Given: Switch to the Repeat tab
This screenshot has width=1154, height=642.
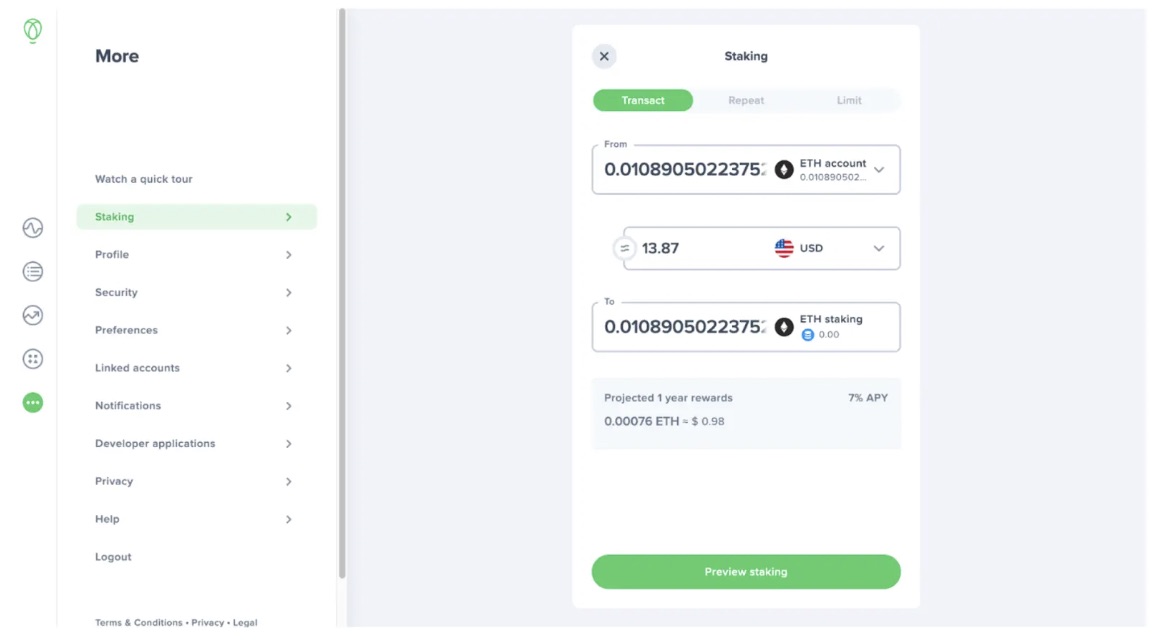Looking at the screenshot, I should point(746,100).
